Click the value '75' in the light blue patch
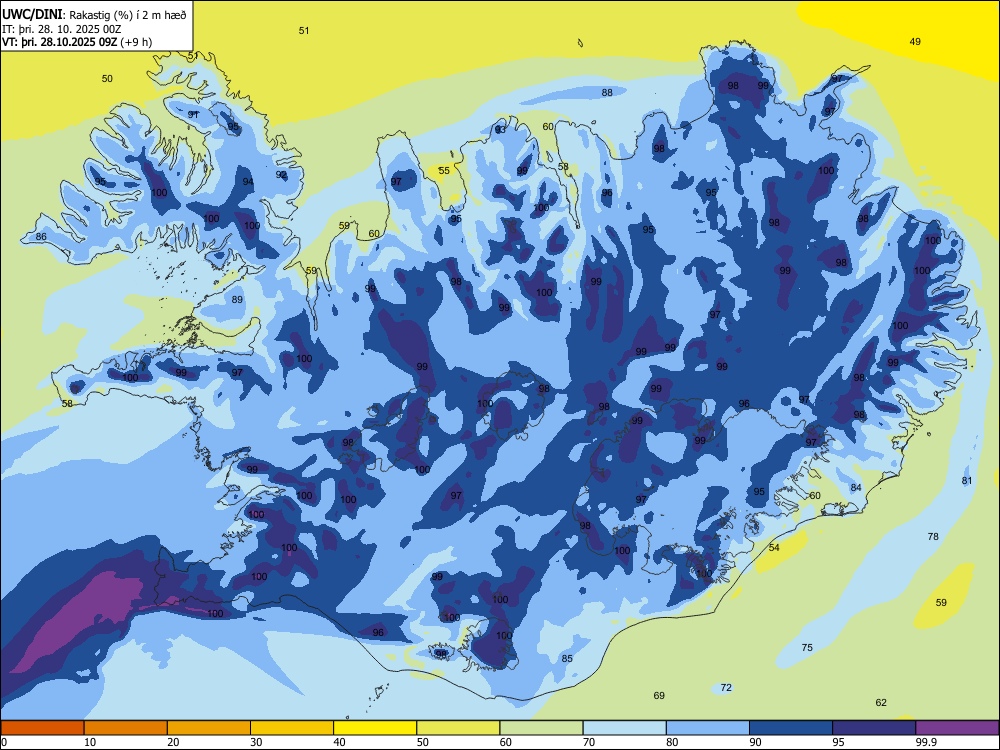 tap(807, 648)
